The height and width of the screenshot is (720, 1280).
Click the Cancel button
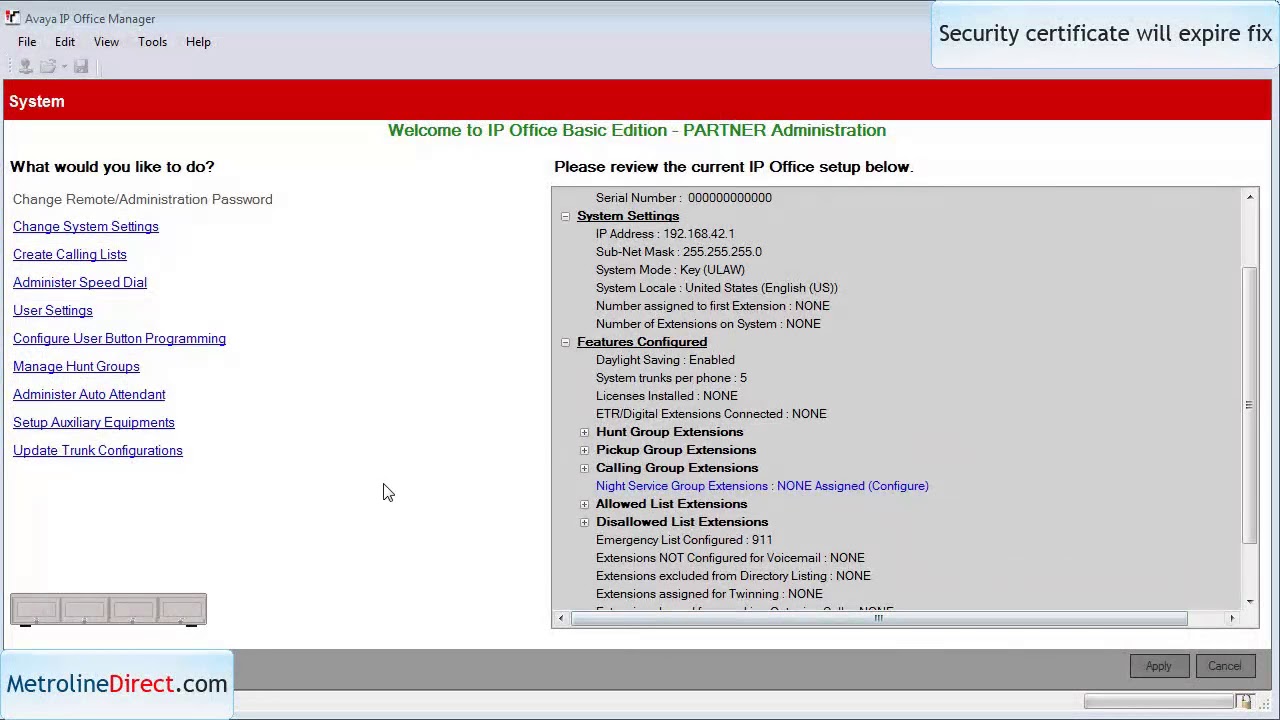click(x=1224, y=666)
